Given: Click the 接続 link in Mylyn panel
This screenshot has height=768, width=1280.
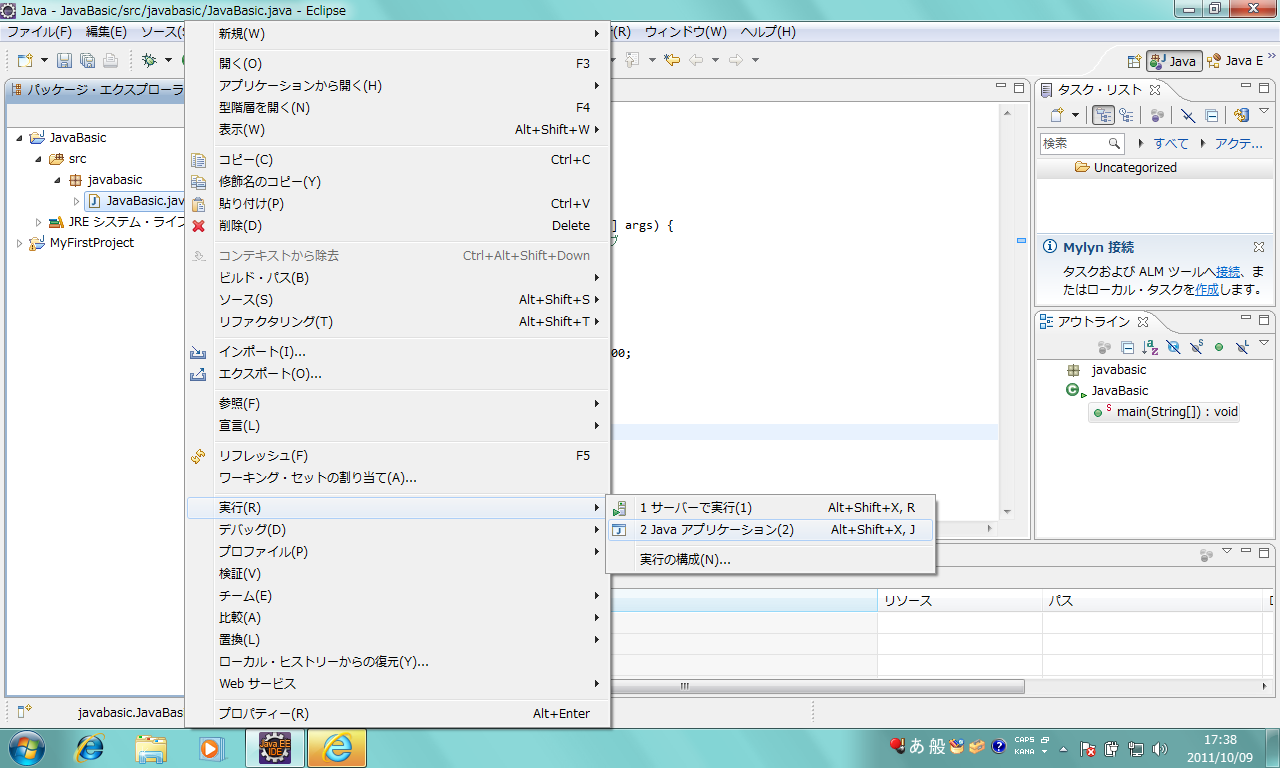Looking at the screenshot, I should coord(1228,272).
